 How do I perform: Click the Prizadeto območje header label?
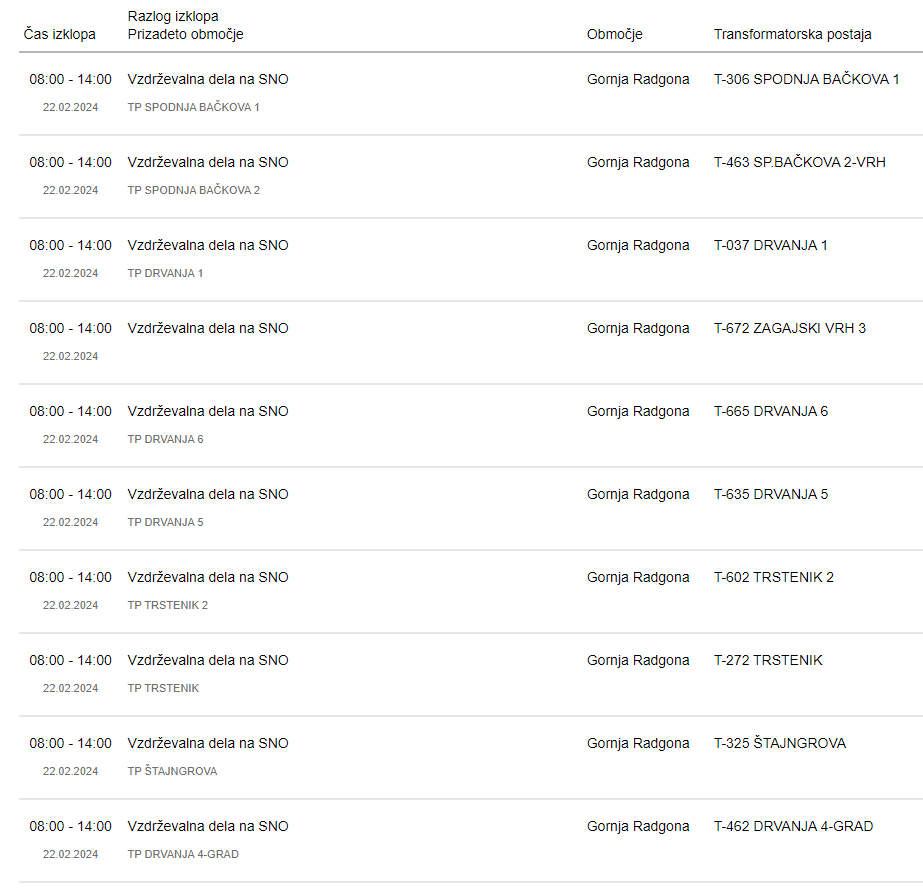click(185, 34)
